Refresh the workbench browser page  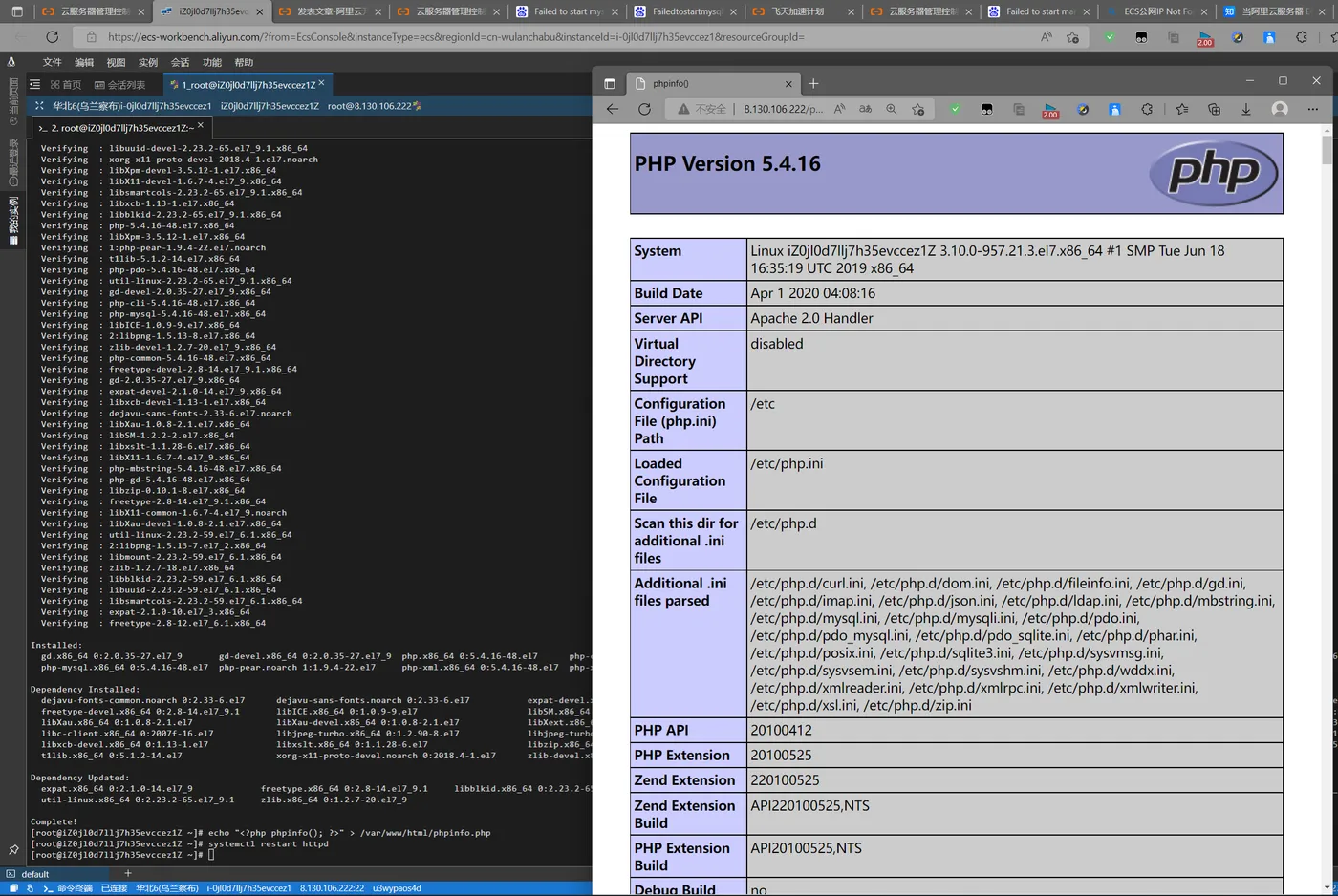(53, 36)
